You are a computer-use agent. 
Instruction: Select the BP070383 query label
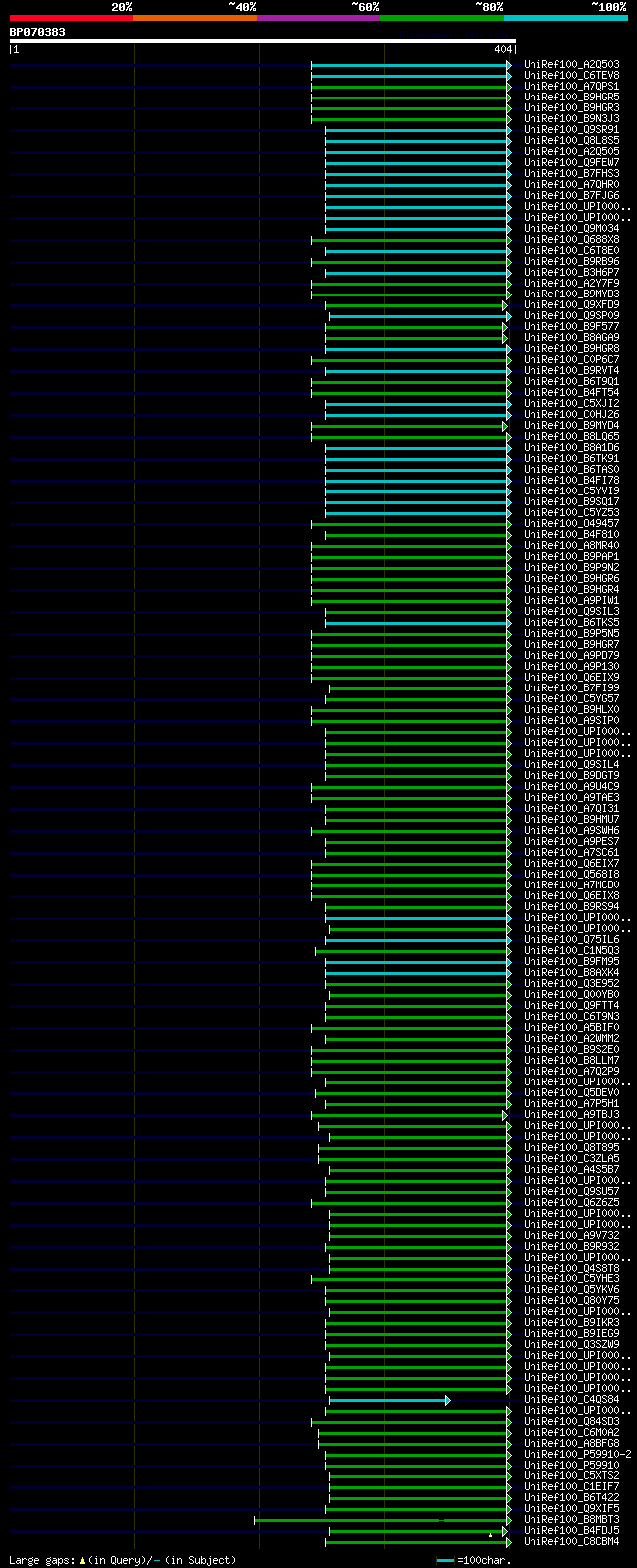pyautogui.click(x=38, y=32)
